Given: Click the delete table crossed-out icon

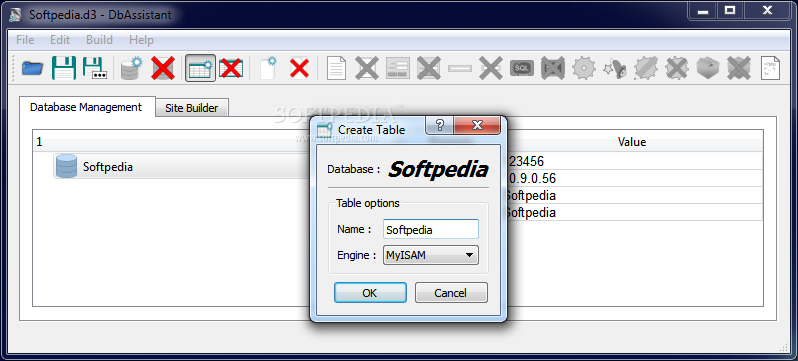Looking at the screenshot, I should (231, 68).
